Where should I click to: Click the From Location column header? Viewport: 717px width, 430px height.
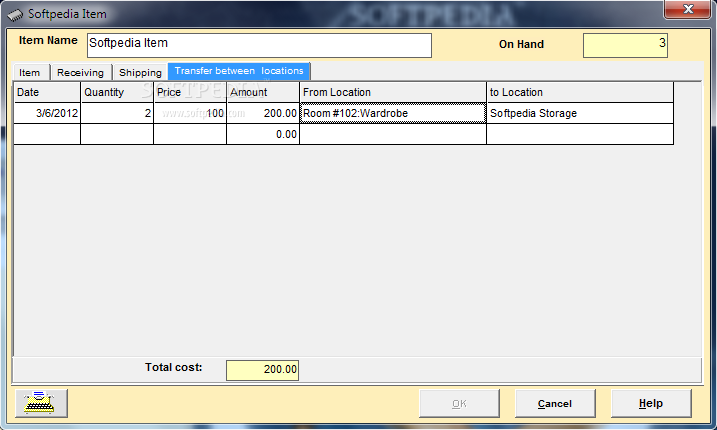click(x=393, y=92)
